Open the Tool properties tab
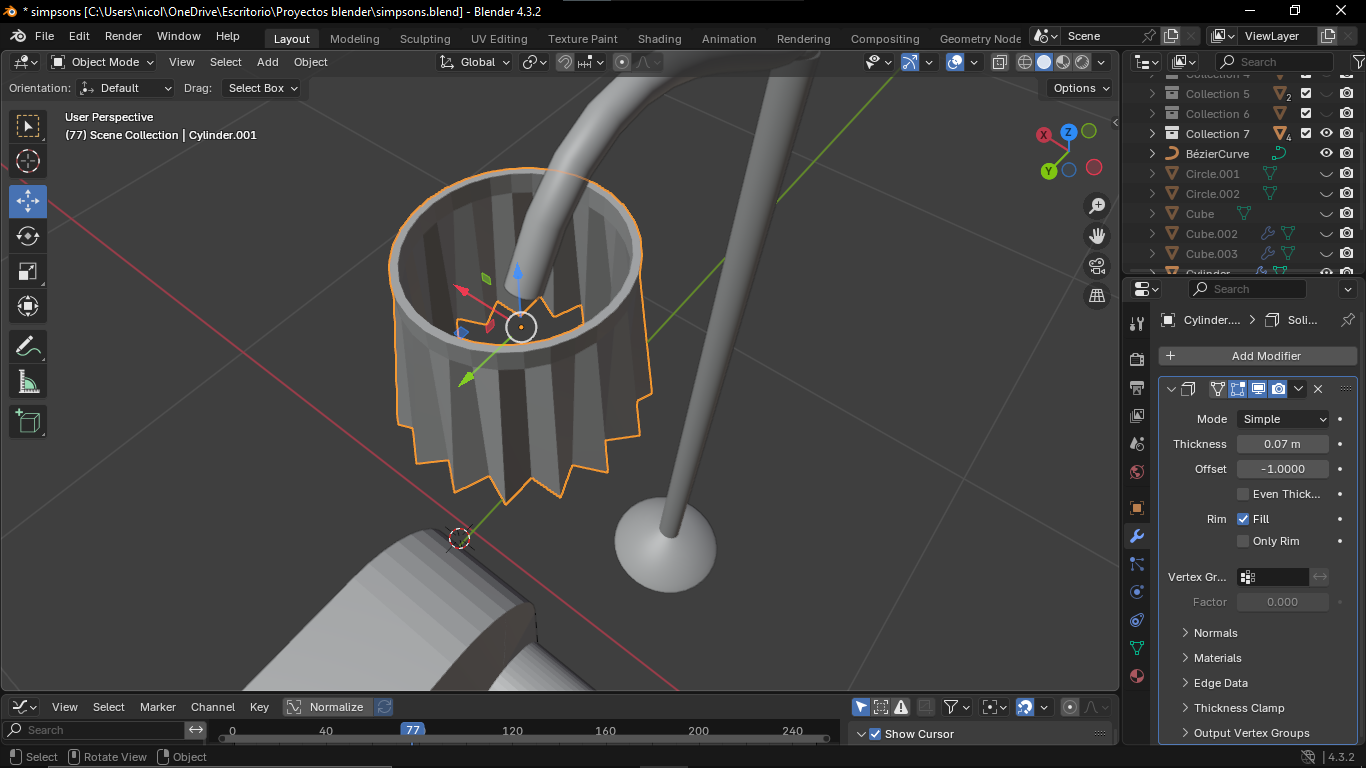The height and width of the screenshot is (768, 1366). pyautogui.click(x=1137, y=324)
